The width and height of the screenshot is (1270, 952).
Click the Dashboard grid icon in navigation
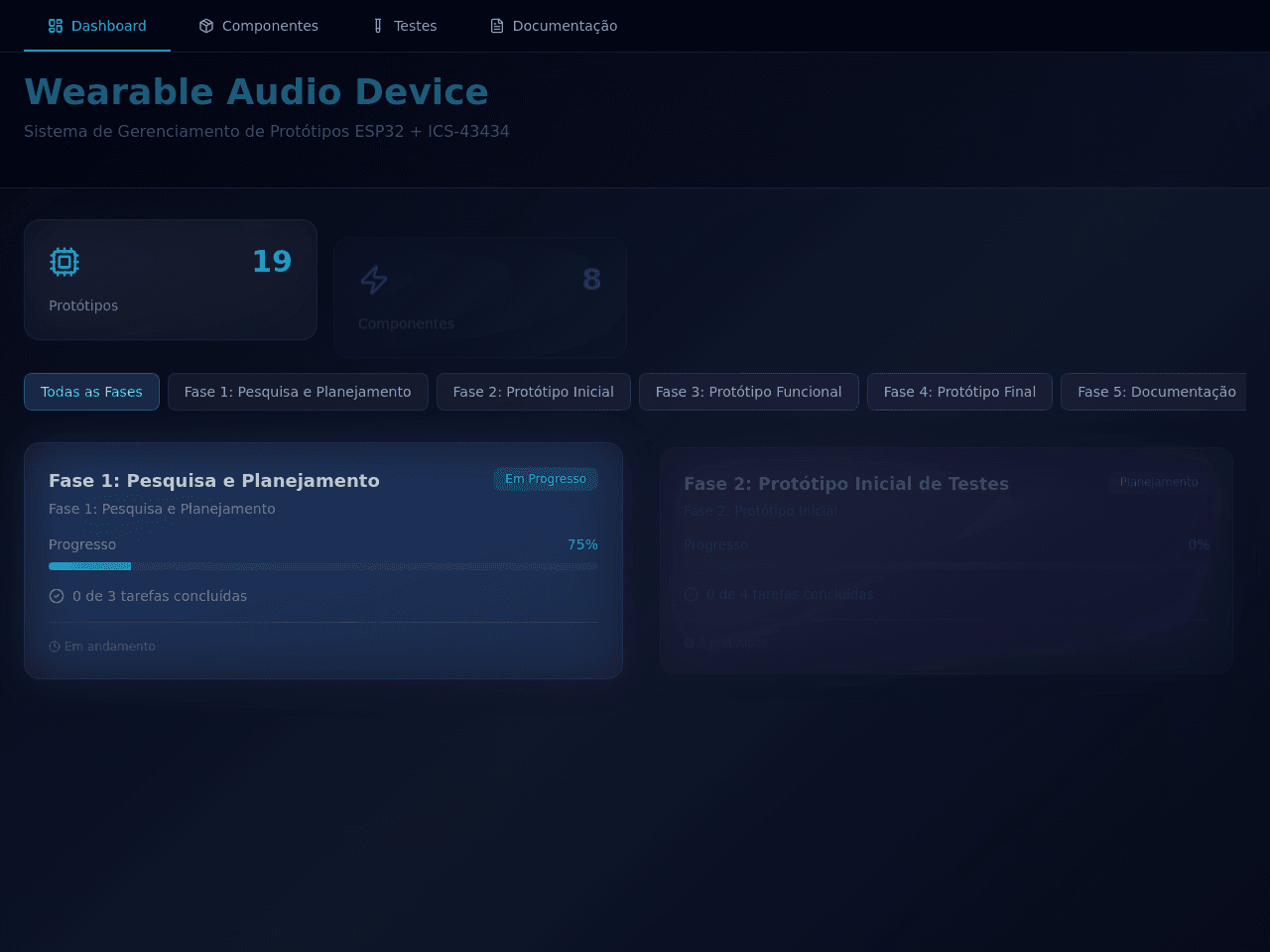[56, 26]
